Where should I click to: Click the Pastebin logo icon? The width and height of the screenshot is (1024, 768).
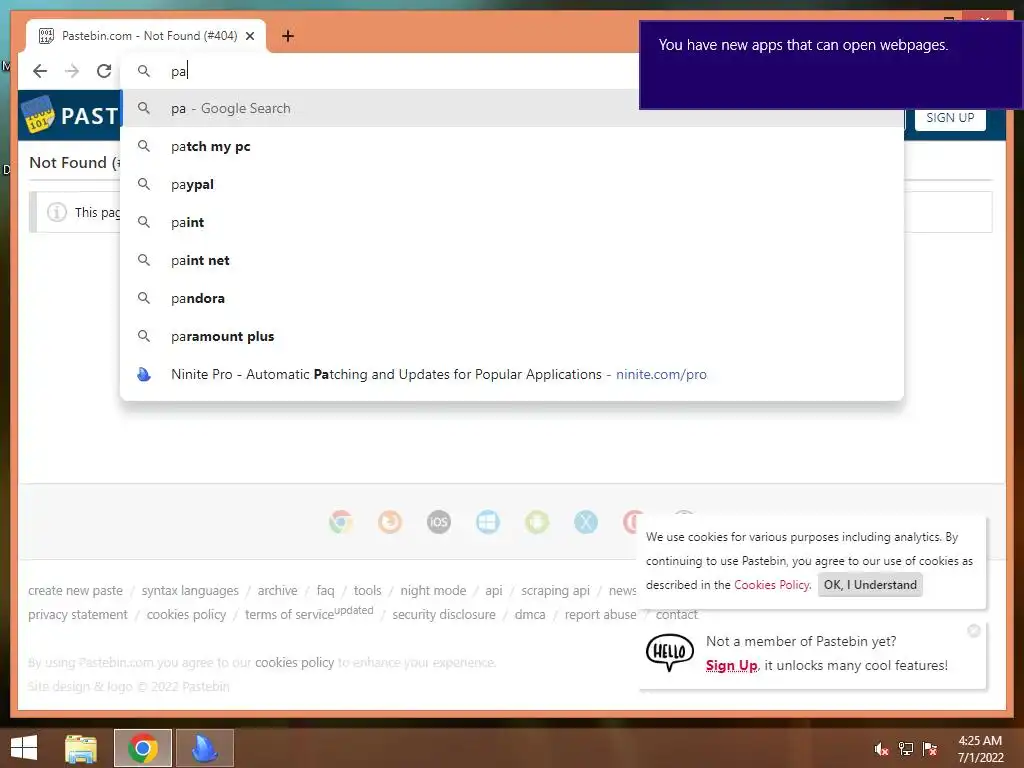pos(38,115)
